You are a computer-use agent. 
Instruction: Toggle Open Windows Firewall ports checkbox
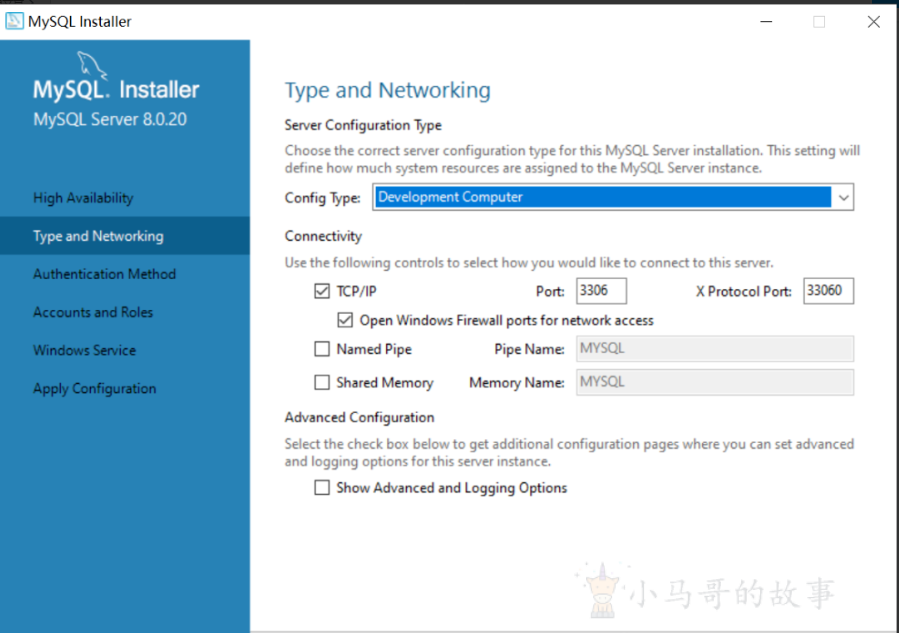345,320
